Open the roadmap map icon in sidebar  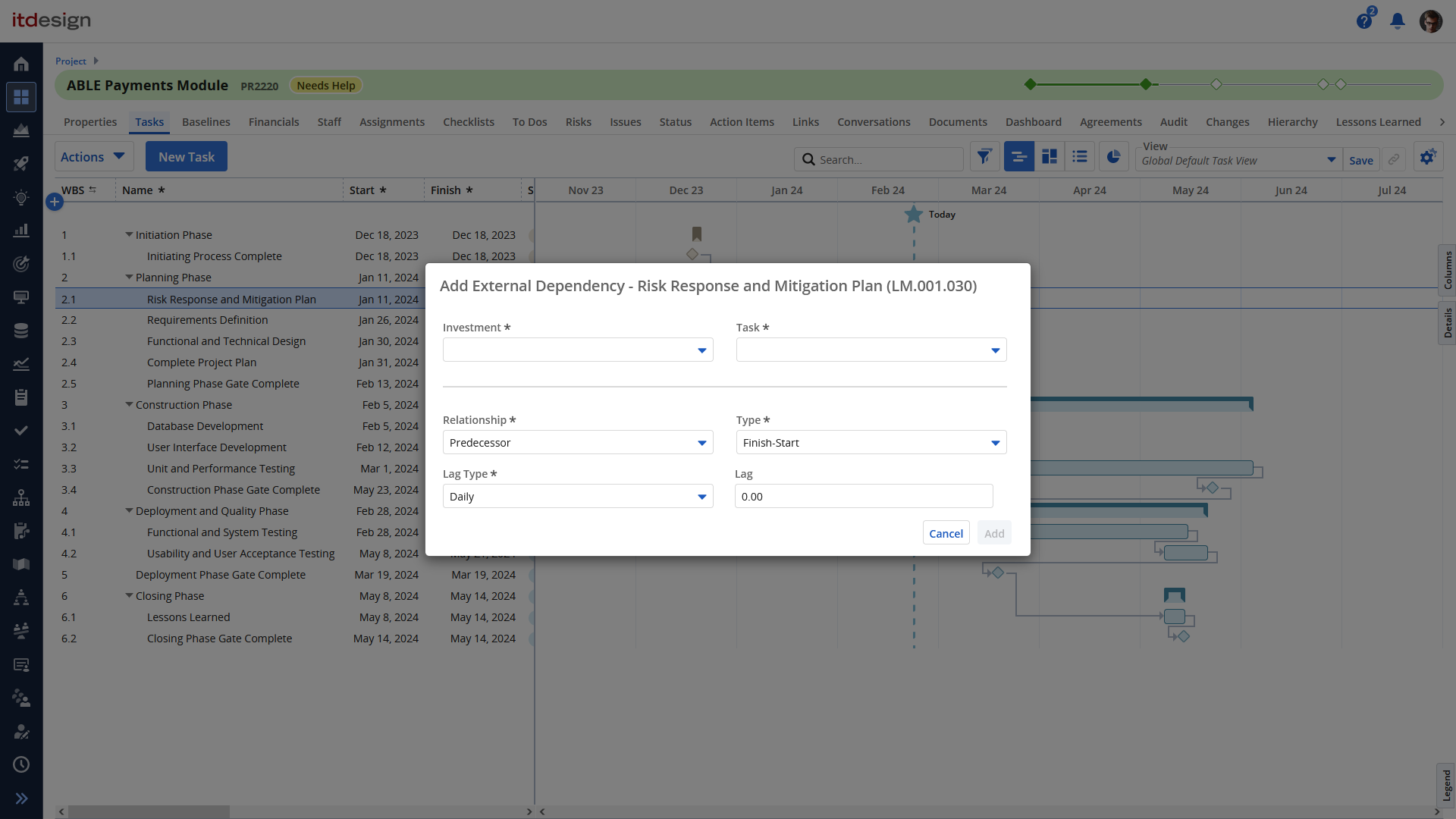21,564
